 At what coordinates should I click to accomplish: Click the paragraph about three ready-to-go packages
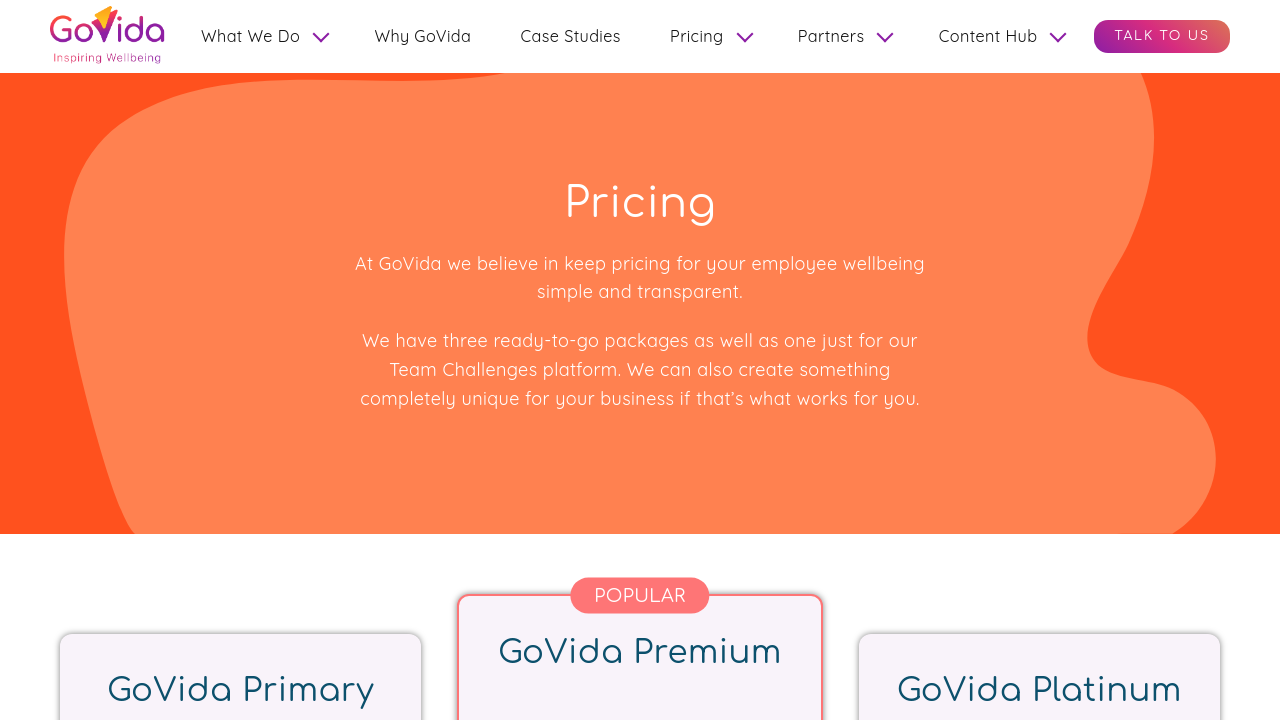(640, 370)
